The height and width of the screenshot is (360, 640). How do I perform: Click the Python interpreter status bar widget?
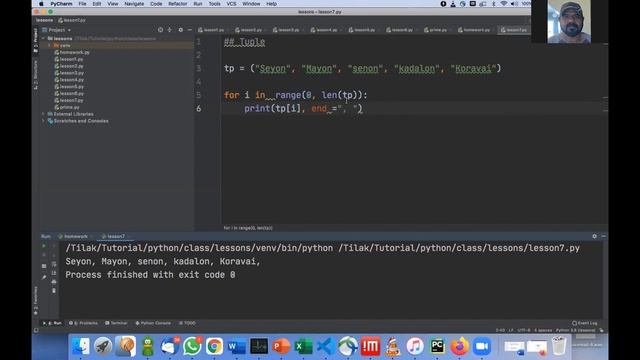click(576, 330)
